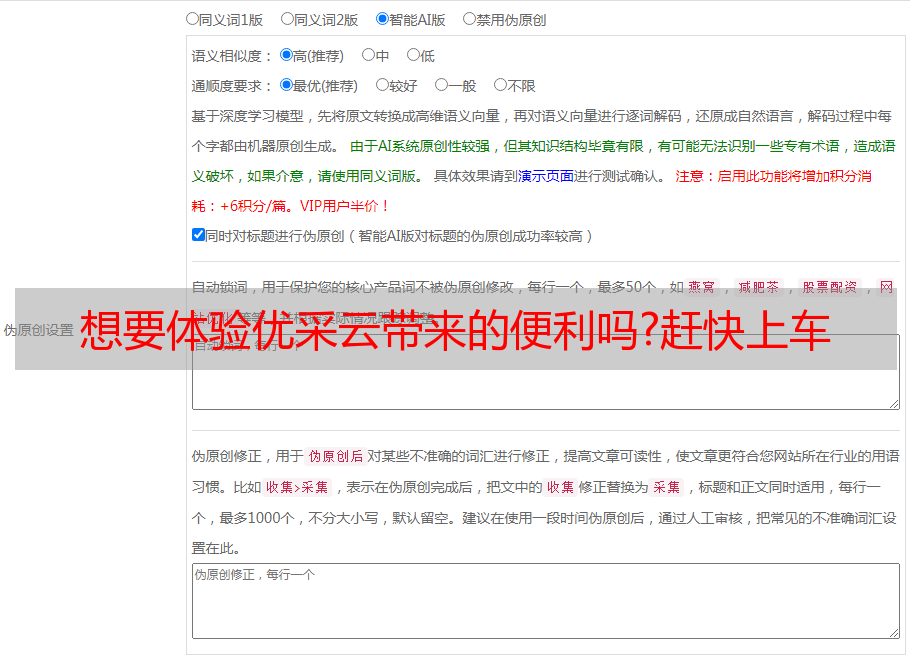911x658 pixels.
Task: Click the 股票配资 example tag
Action: pos(830,287)
